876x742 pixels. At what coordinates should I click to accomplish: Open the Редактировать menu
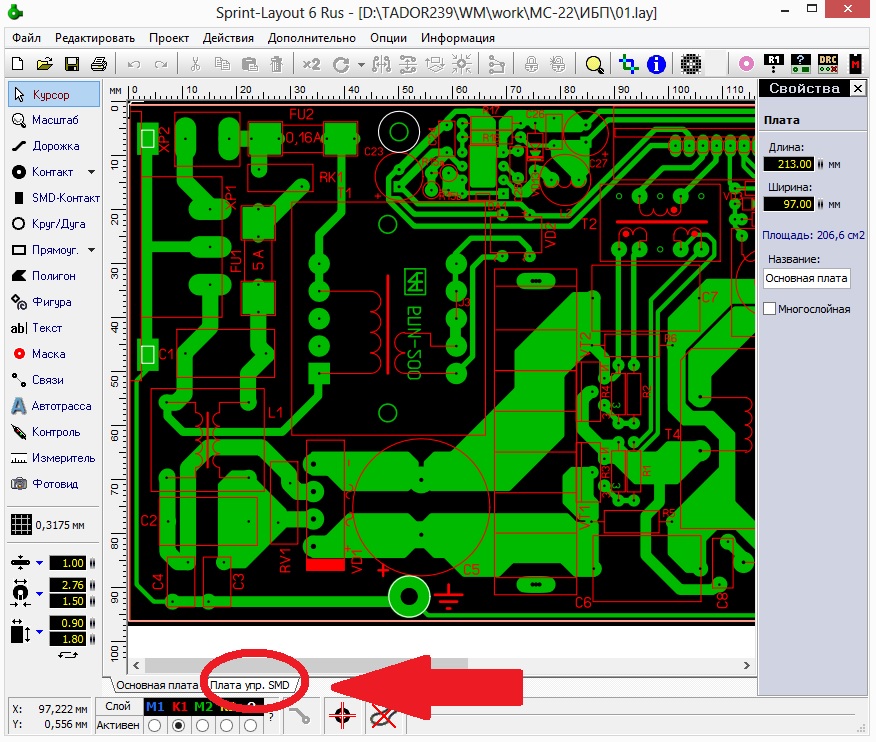click(x=95, y=38)
